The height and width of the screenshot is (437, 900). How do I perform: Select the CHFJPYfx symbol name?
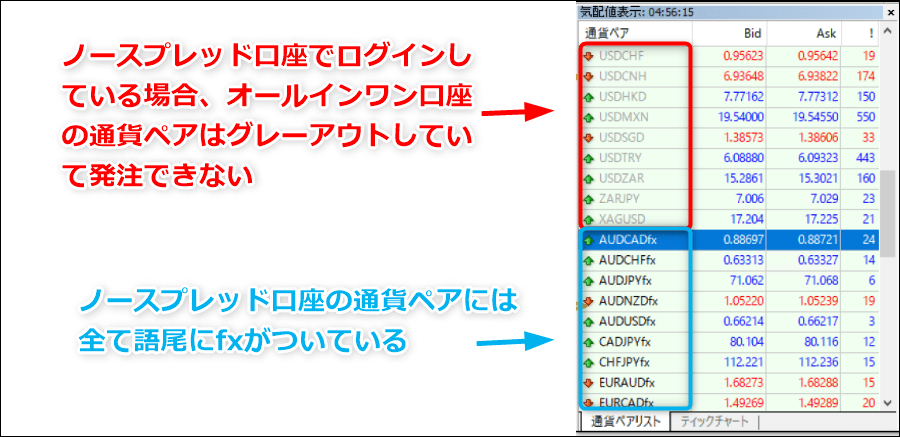tap(624, 362)
